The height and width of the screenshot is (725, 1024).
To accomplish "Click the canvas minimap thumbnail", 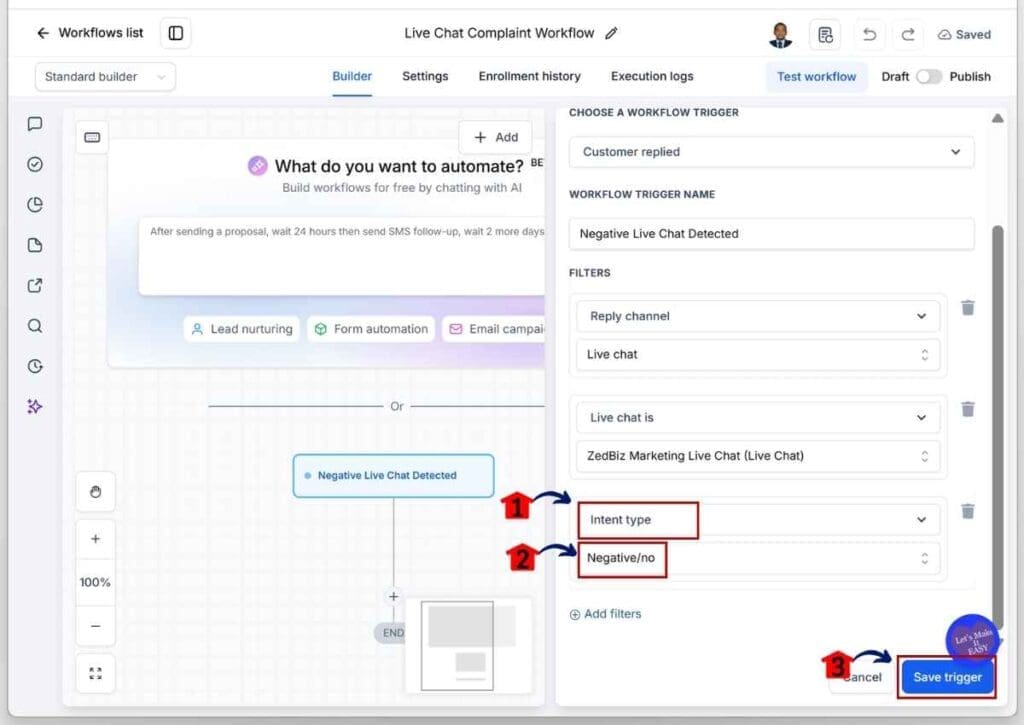I will 469,645.
